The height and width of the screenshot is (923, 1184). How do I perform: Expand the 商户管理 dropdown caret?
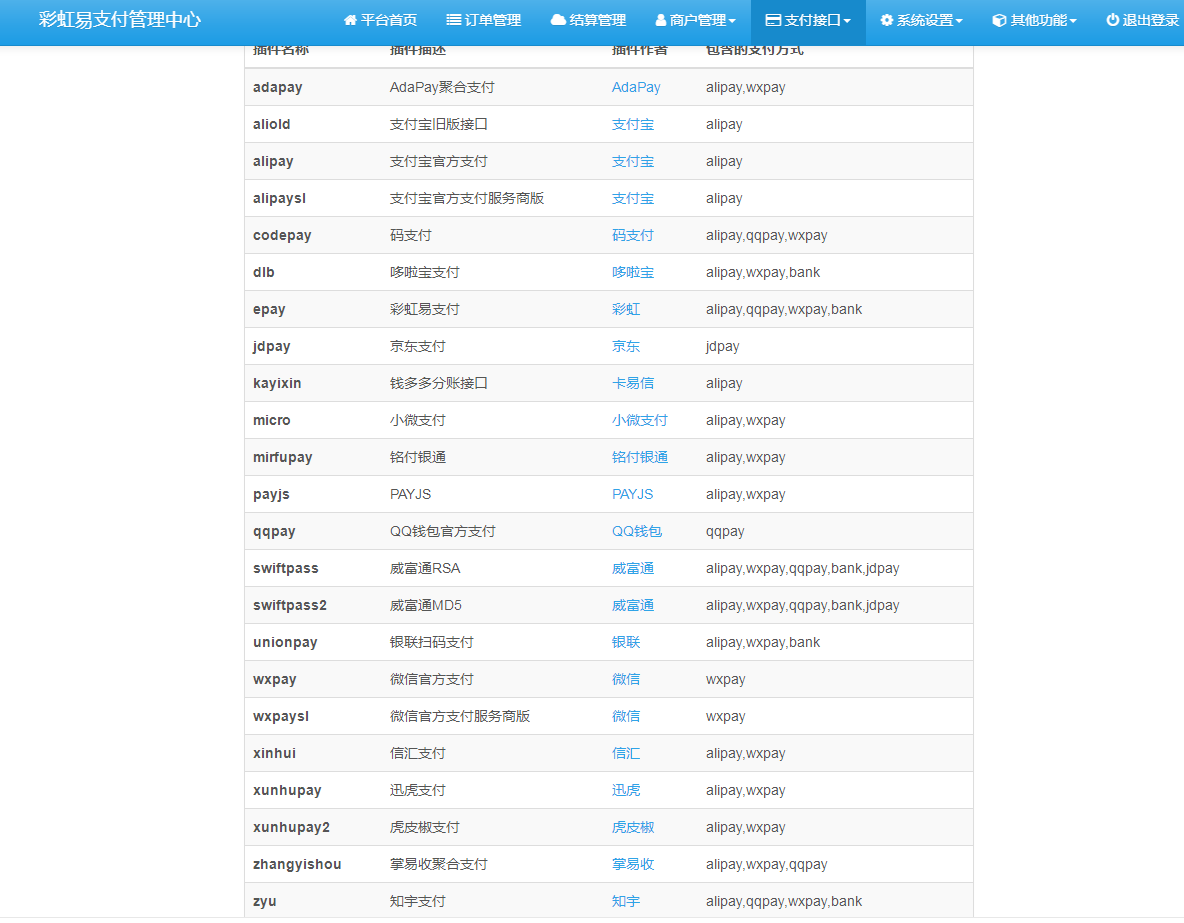click(732, 21)
